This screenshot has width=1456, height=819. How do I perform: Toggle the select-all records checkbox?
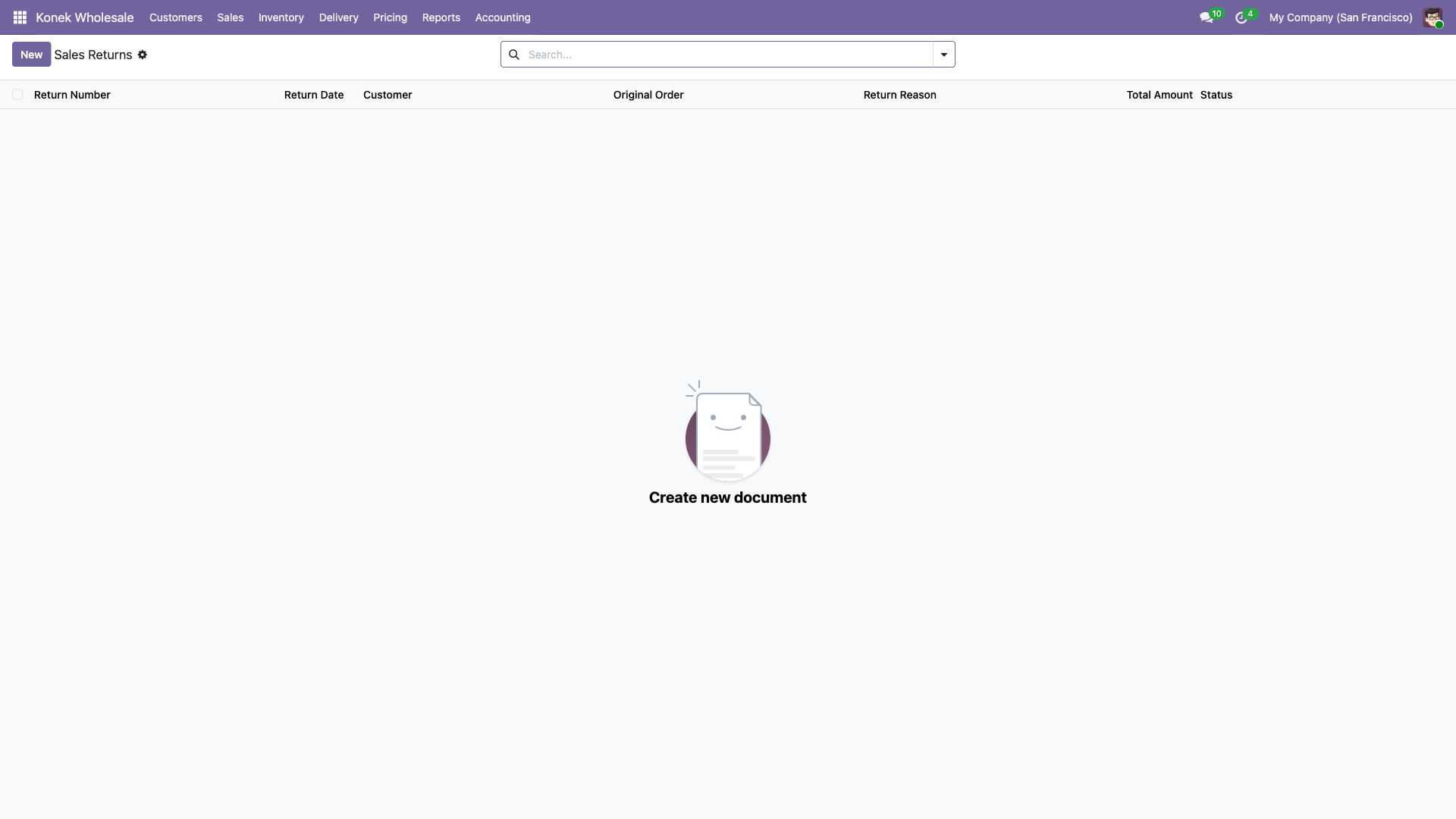17,95
